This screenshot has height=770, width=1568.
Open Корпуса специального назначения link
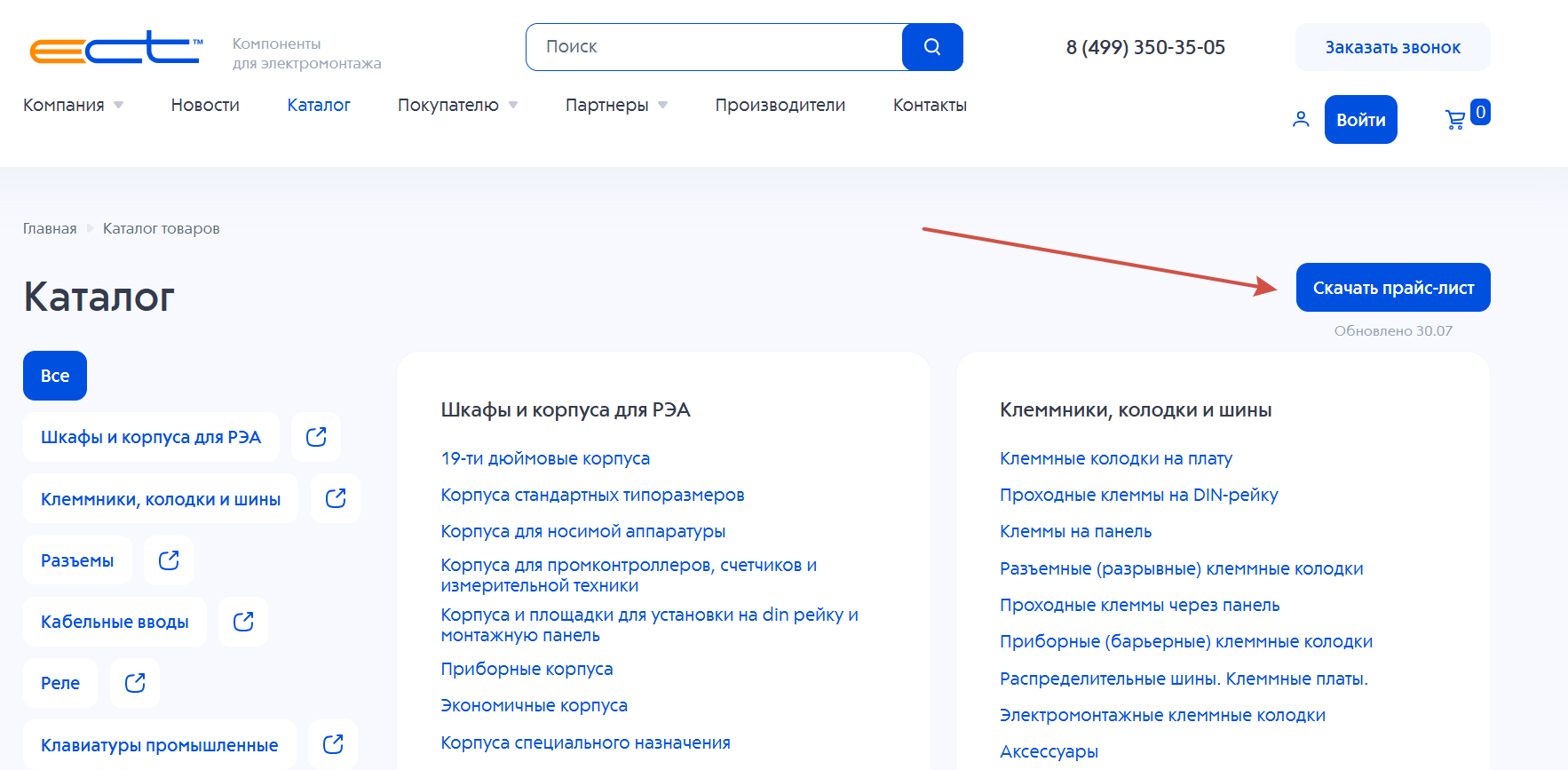[x=586, y=742]
